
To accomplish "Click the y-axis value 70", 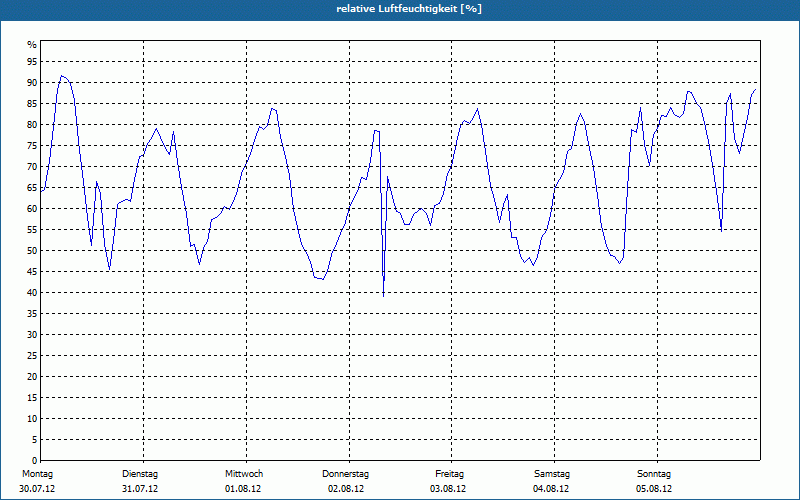I will [x=32, y=167].
